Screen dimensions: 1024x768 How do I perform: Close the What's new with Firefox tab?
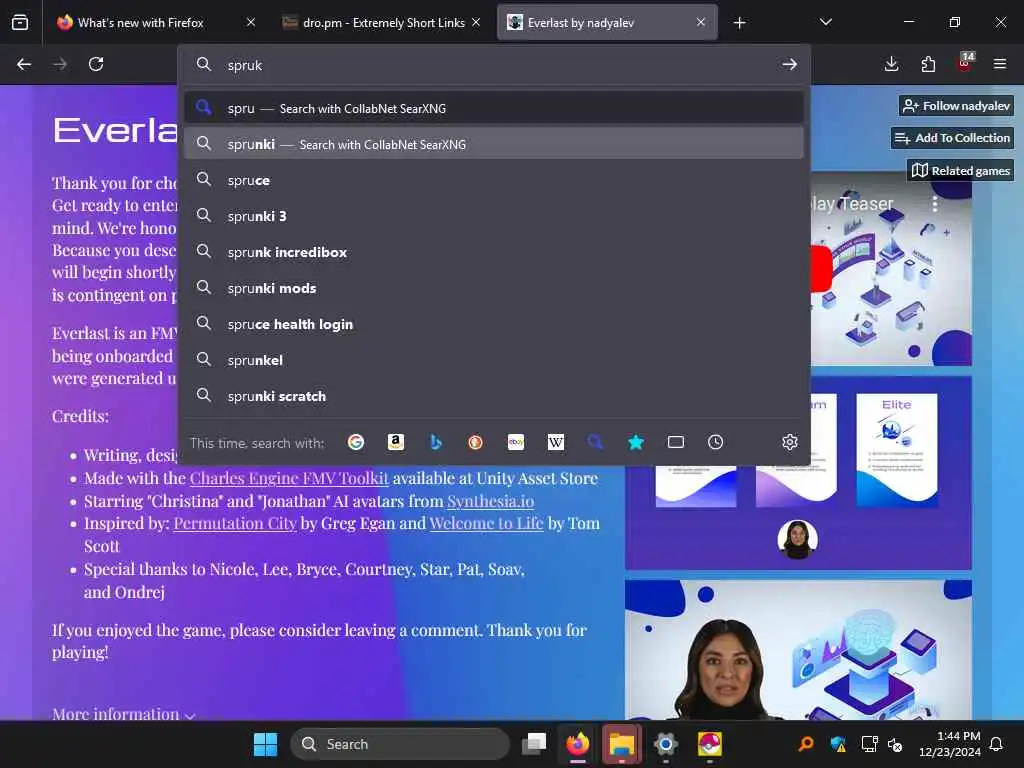coord(251,23)
